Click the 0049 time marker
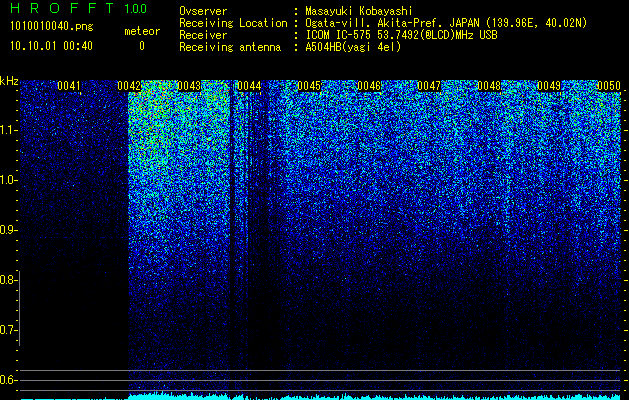The width and height of the screenshot is (629, 400). [549, 86]
